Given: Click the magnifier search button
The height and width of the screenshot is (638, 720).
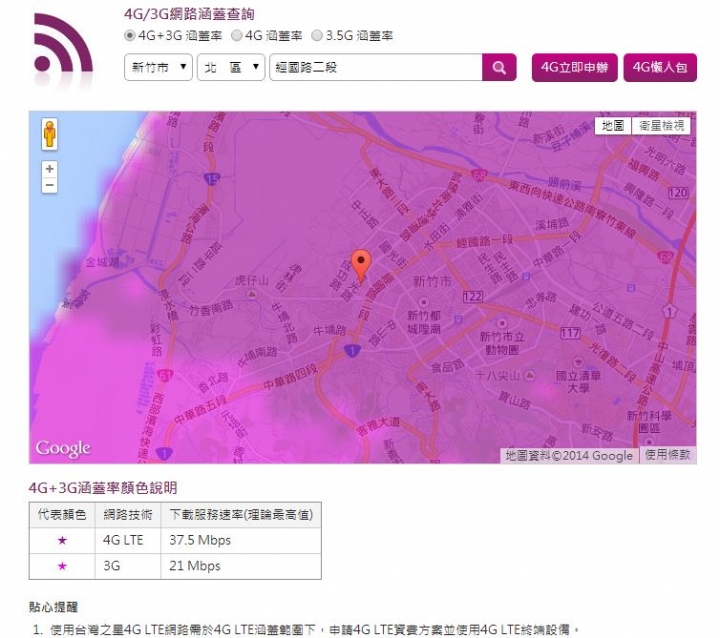Looking at the screenshot, I should (499, 68).
